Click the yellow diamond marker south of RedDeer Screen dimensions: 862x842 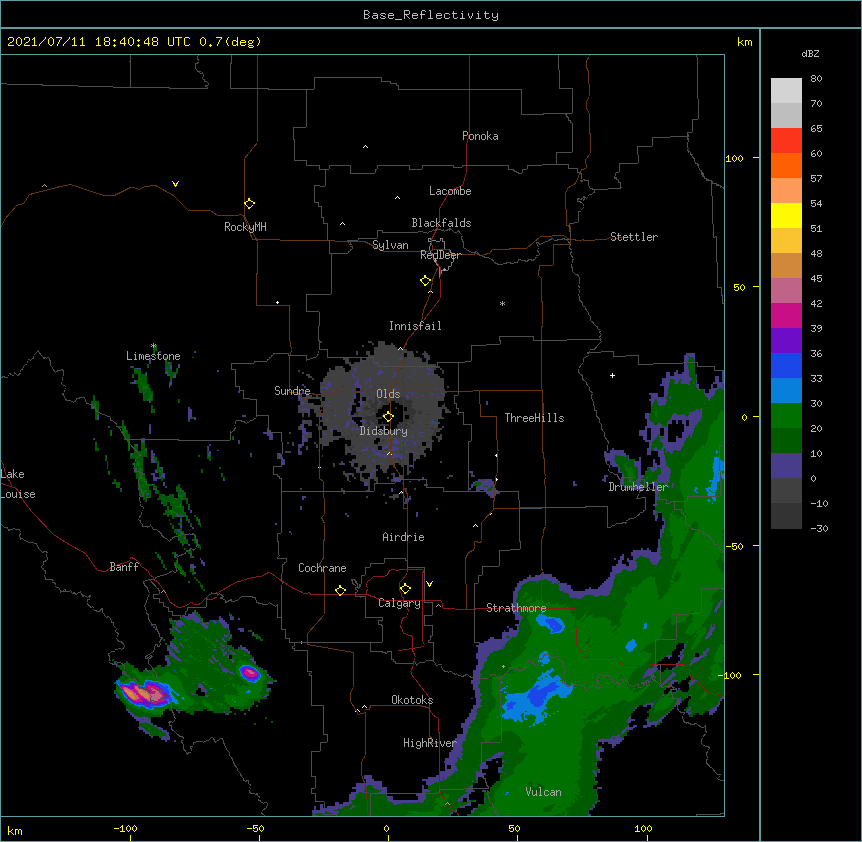(x=426, y=281)
